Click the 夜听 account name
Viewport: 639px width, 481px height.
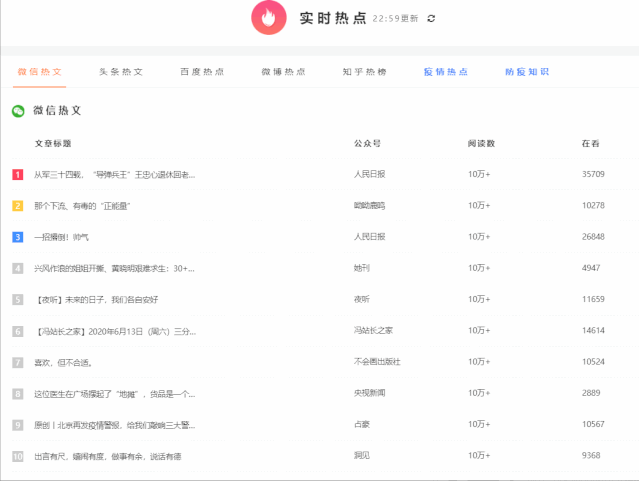pos(362,299)
